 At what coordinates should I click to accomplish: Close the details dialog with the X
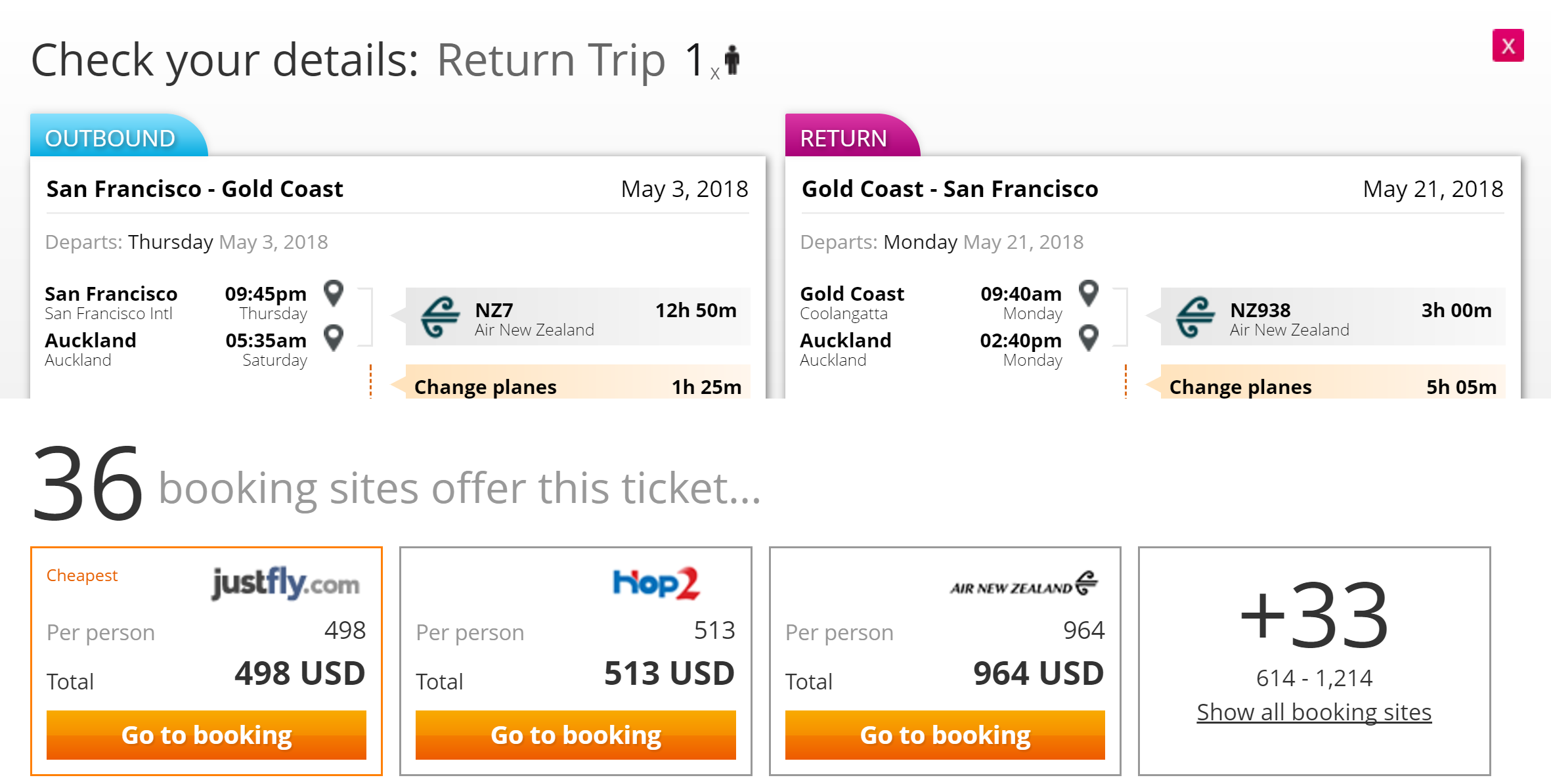[x=1508, y=46]
